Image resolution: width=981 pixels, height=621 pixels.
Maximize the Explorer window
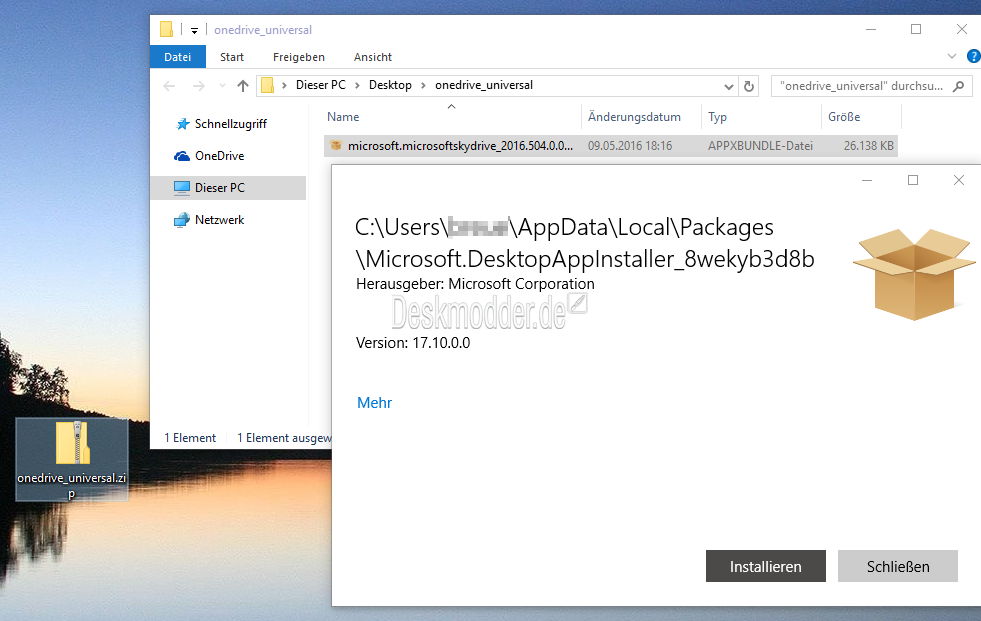click(x=916, y=29)
